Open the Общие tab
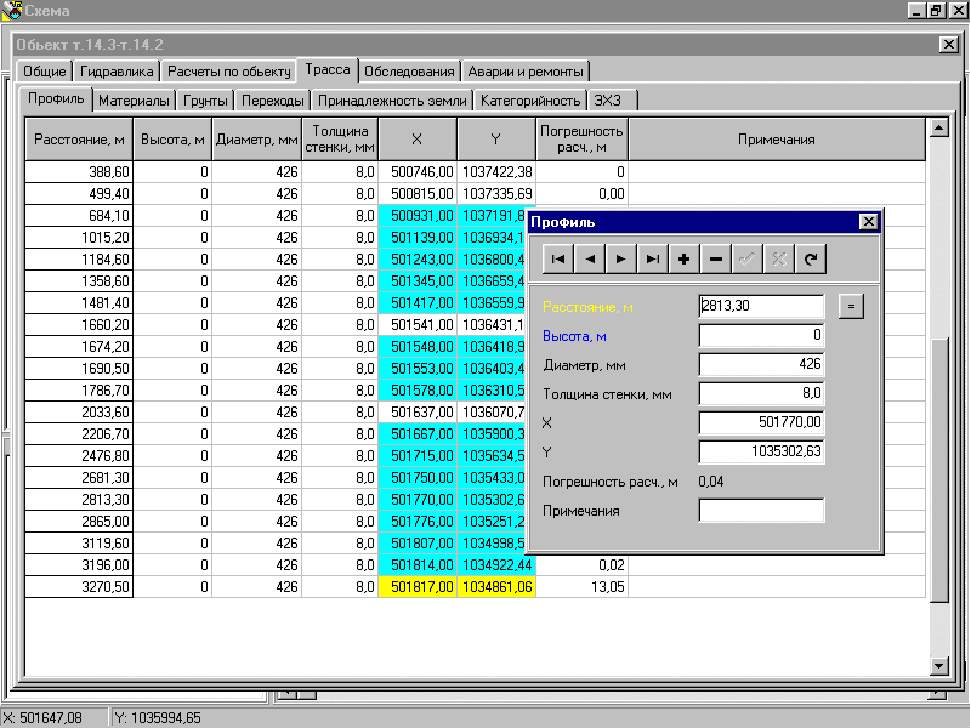Image resolution: width=970 pixels, height=728 pixels. 44,71
